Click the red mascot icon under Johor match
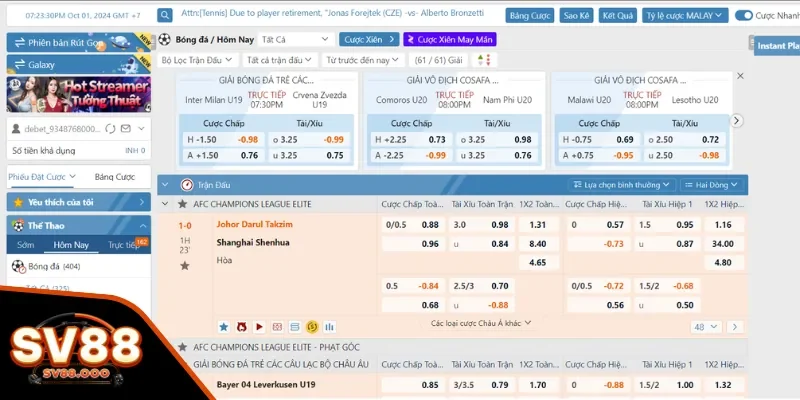The image size is (800, 400). [x=242, y=327]
